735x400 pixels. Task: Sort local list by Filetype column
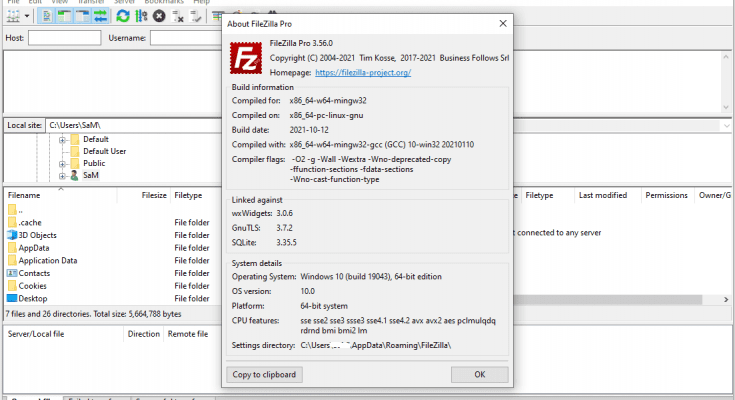coord(188,196)
